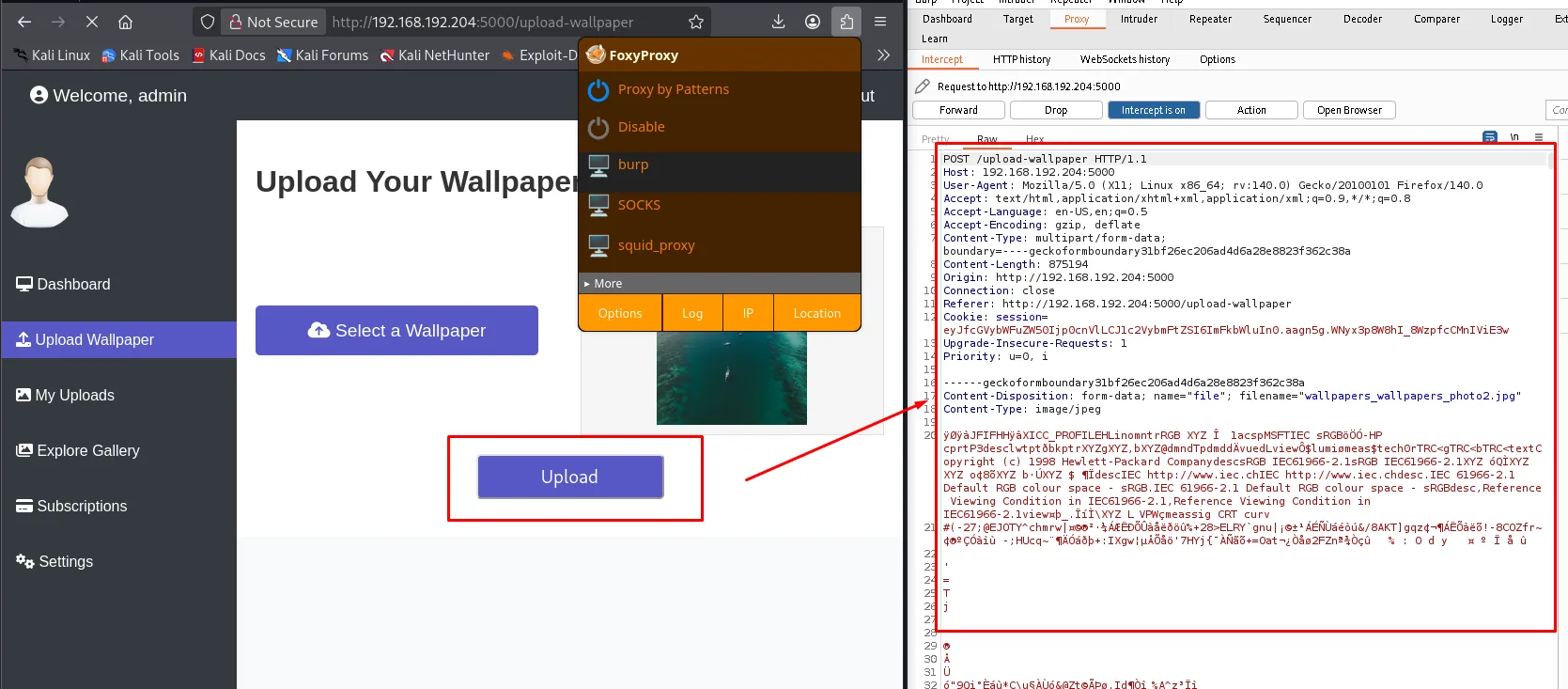The width and height of the screenshot is (1568, 689).
Task: Open Settings in the site sidebar
Action: (x=118, y=561)
